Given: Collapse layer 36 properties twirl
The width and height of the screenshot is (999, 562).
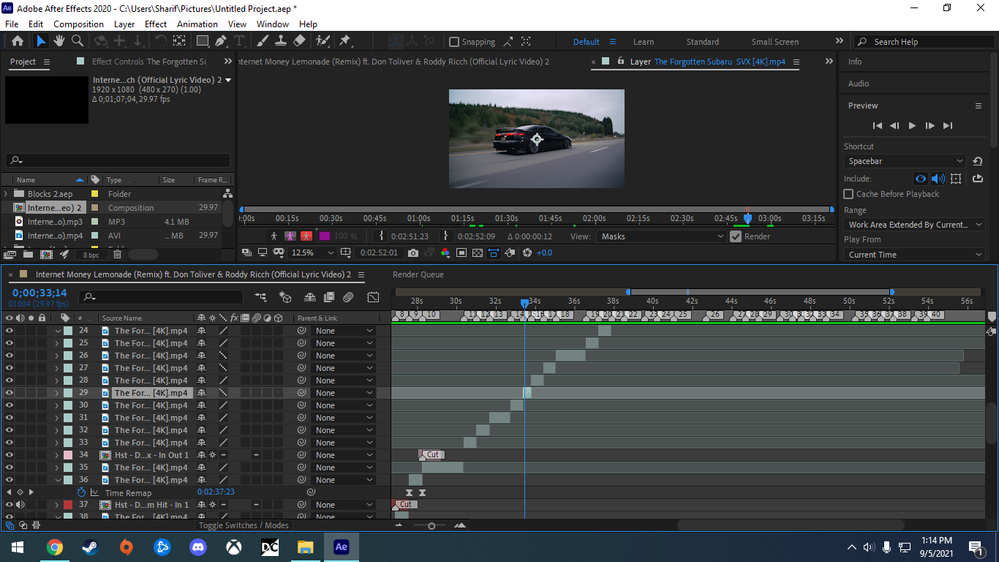Looking at the screenshot, I should 57,480.
